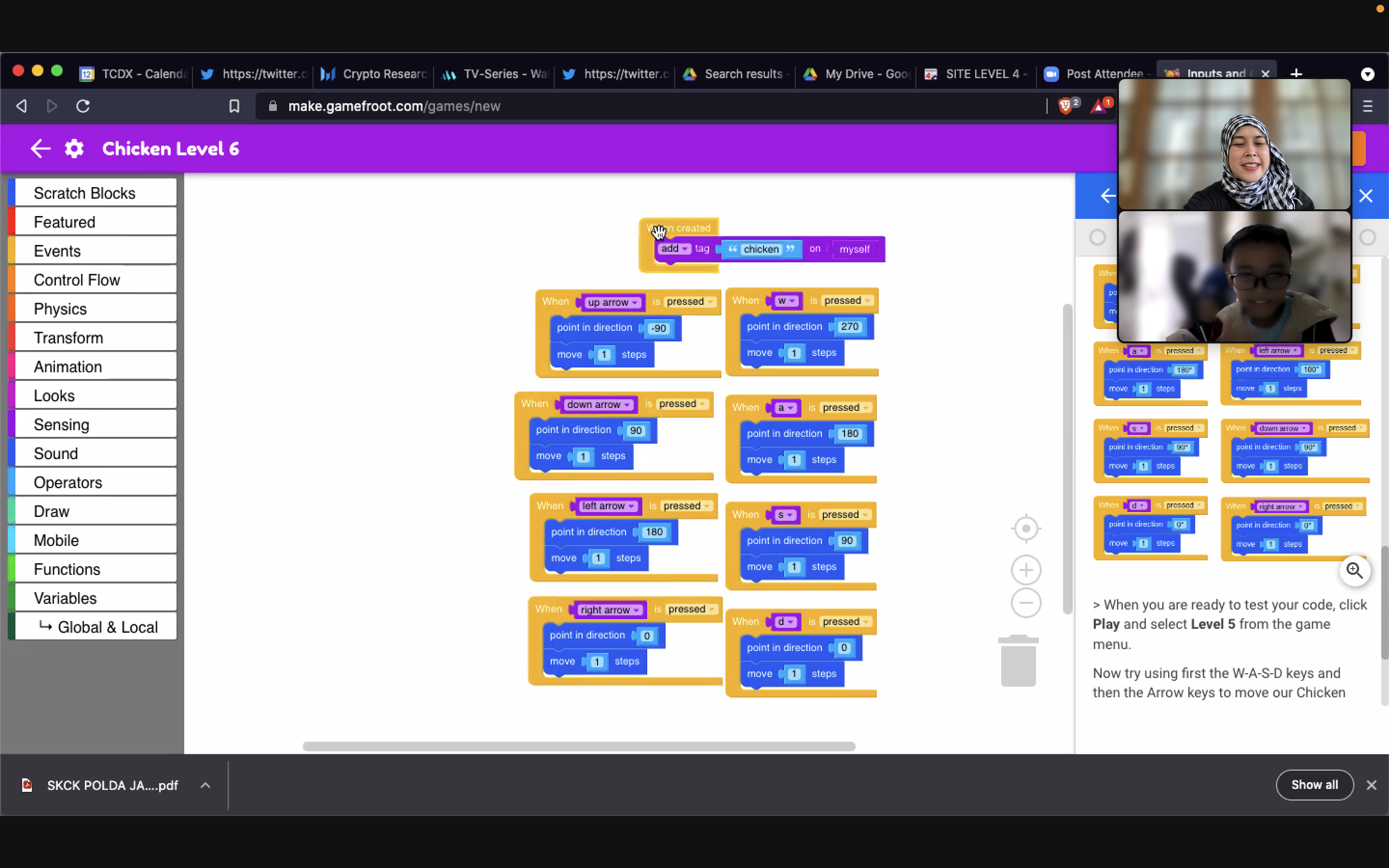
Task: Click the Brave shields lion icon
Action: tap(1066, 106)
